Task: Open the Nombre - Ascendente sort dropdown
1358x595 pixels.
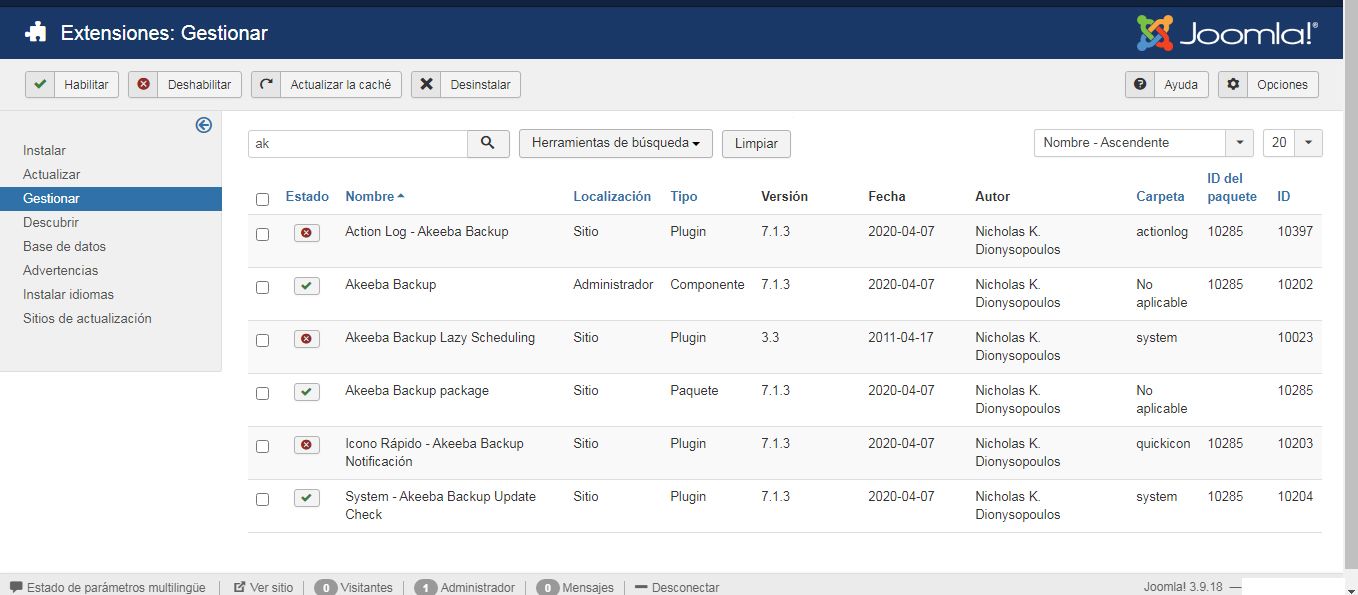Action: (x=1143, y=143)
